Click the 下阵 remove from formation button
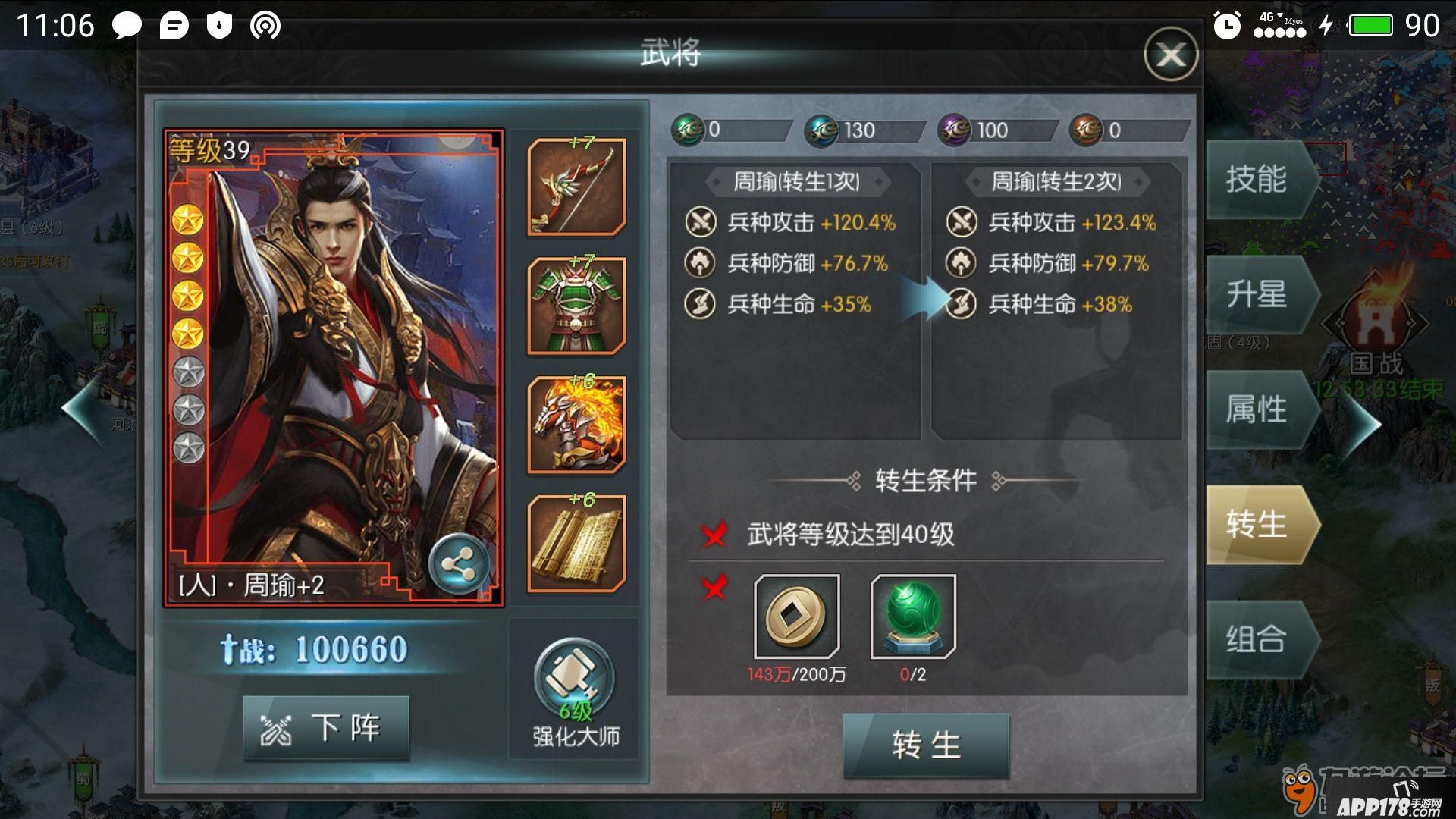 [326, 728]
